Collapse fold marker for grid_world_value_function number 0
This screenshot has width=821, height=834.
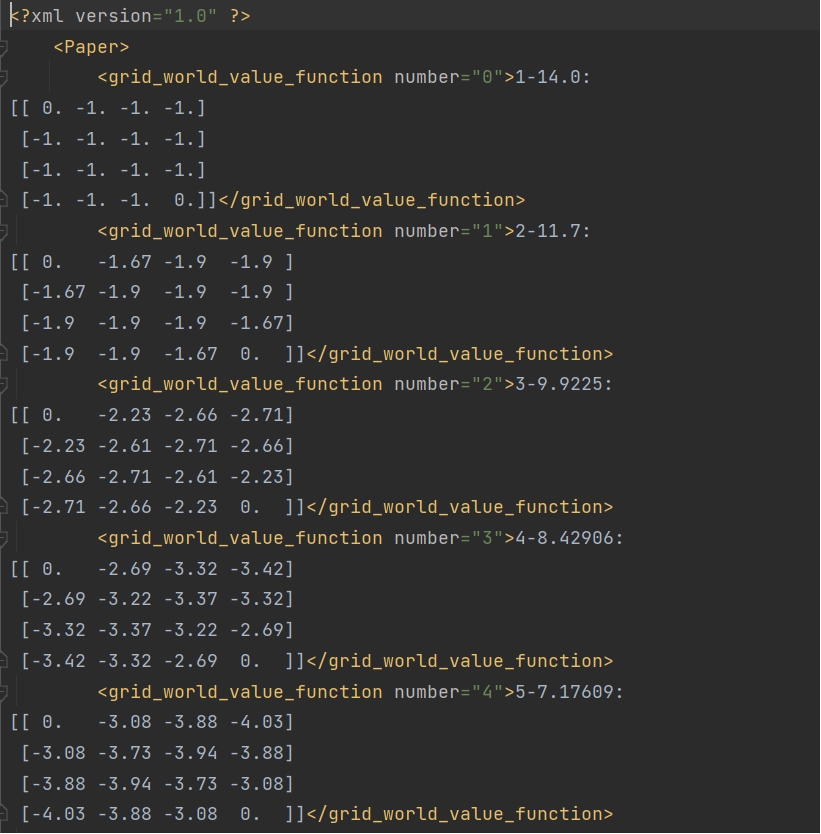pyautogui.click(x=4, y=77)
